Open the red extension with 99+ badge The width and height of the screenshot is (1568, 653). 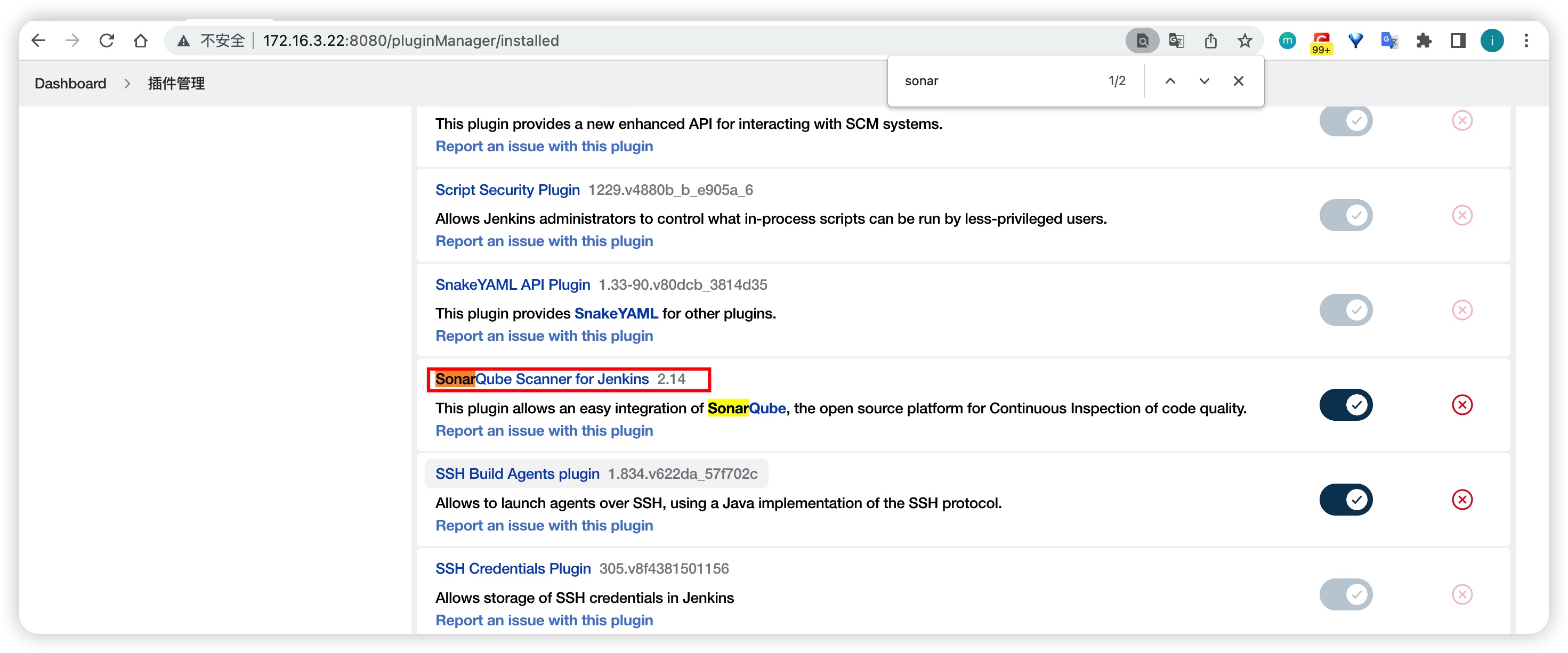[1321, 43]
